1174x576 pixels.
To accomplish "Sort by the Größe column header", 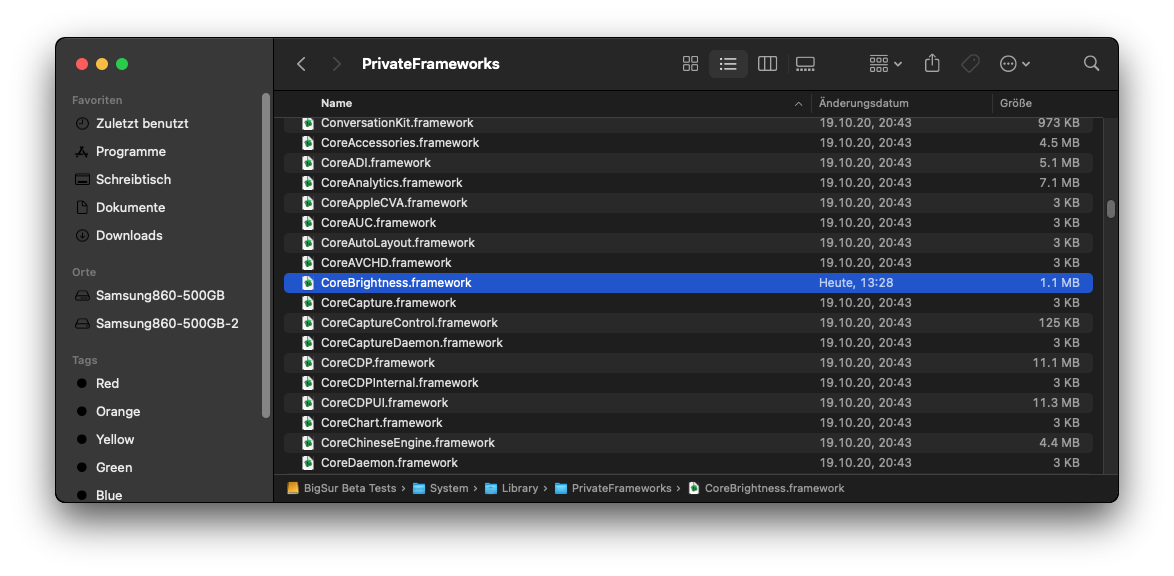I will 1015,103.
